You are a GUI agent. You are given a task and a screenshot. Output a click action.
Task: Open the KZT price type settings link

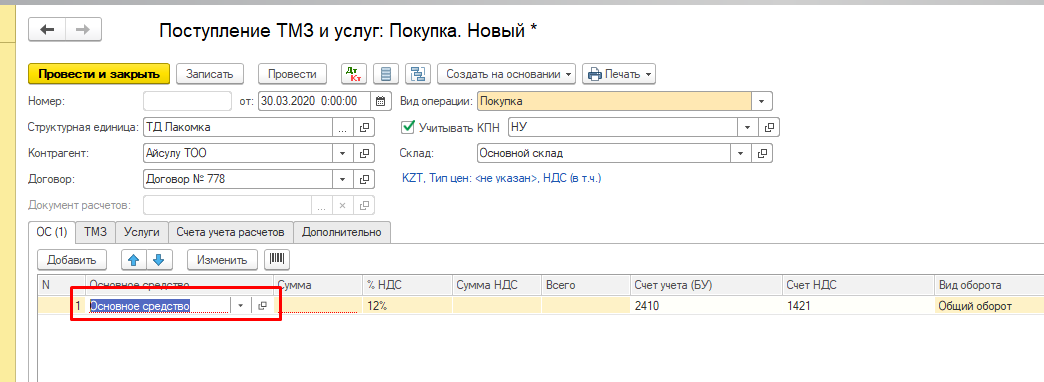pos(501,178)
